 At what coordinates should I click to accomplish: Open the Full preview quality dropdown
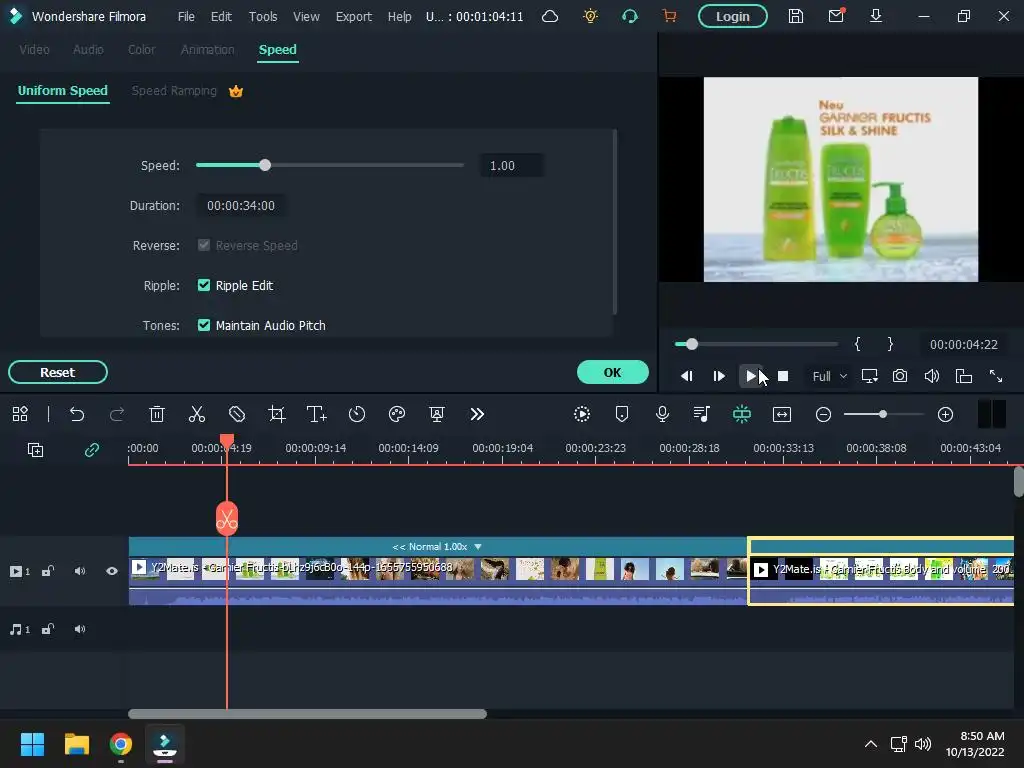pos(829,376)
